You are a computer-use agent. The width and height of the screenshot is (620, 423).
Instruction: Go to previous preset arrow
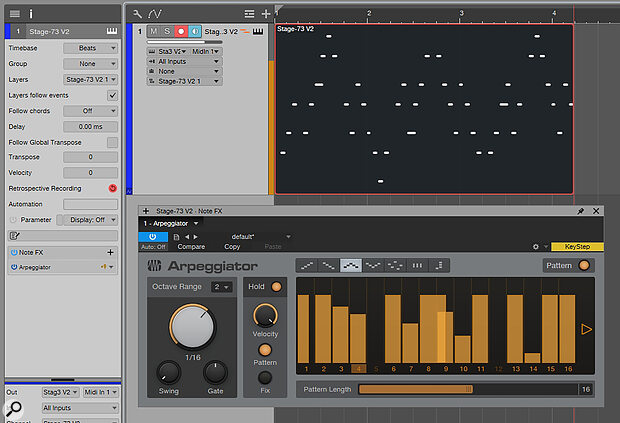point(187,237)
